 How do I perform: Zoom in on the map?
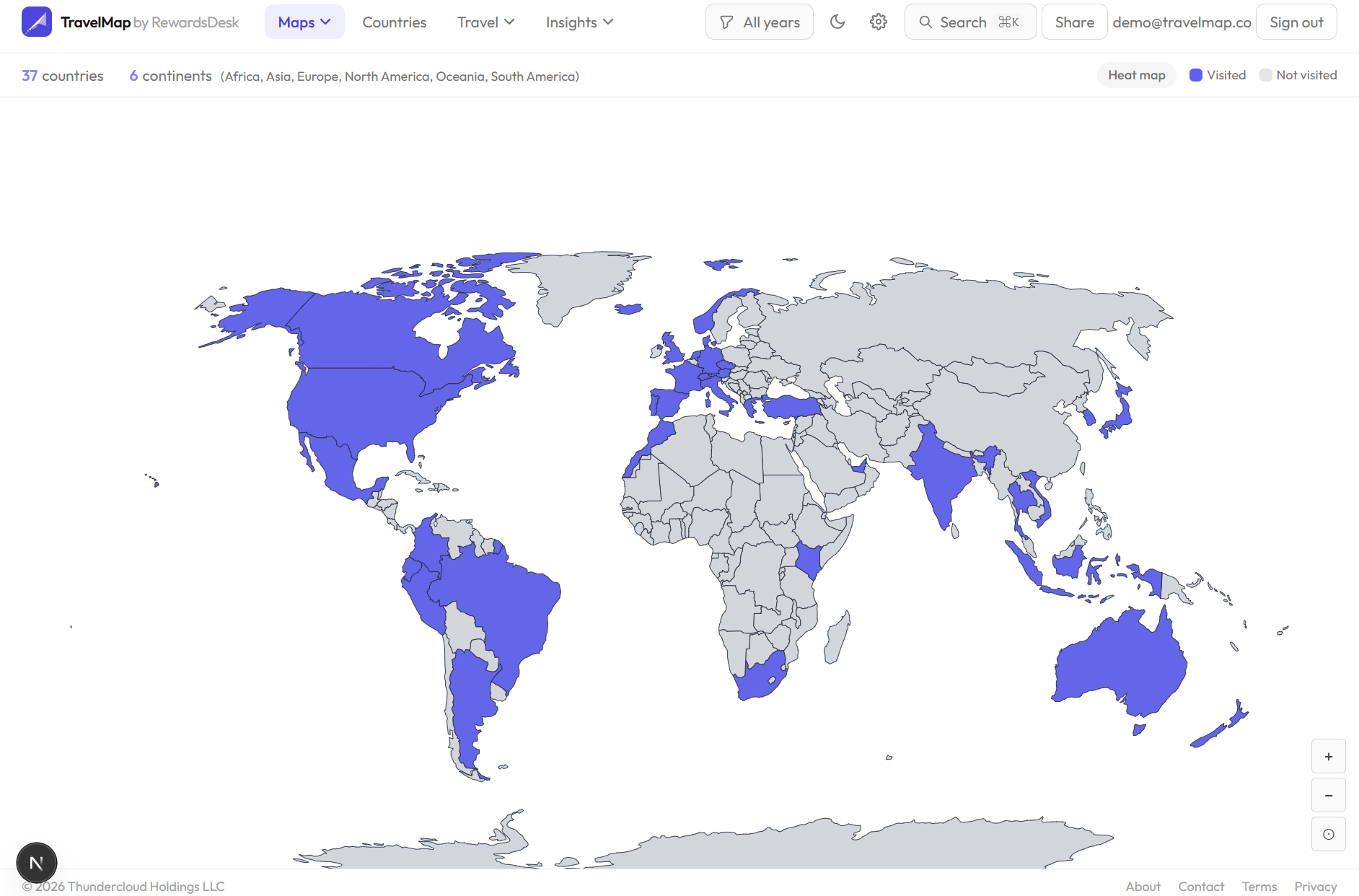(1328, 756)
